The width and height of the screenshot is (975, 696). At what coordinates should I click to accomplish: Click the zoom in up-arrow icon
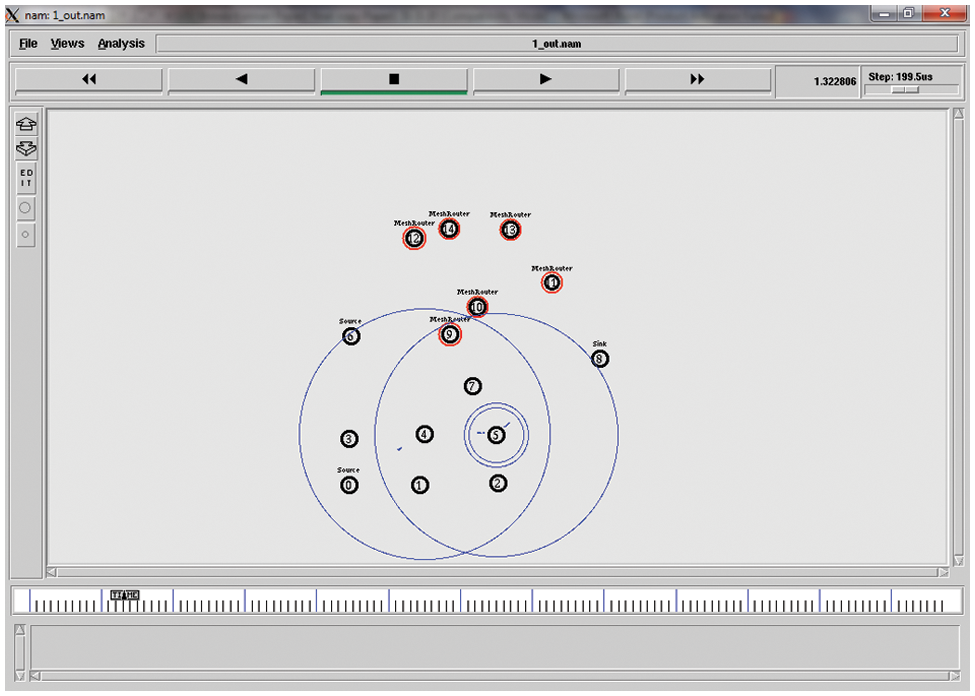pyautogui.click(x=26, y=124)
